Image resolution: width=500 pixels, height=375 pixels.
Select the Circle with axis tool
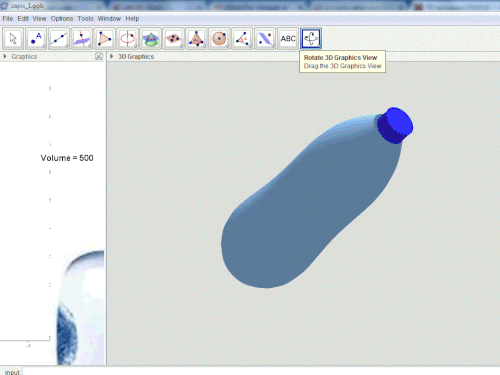click(128, 39)
